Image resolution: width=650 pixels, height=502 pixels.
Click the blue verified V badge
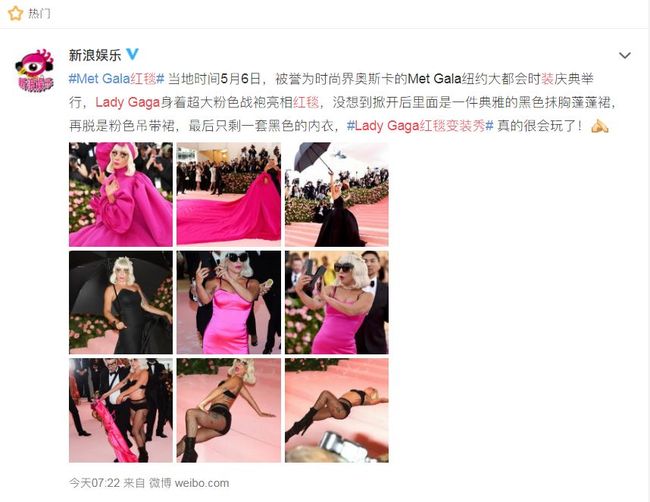click(x=133, y=54)
